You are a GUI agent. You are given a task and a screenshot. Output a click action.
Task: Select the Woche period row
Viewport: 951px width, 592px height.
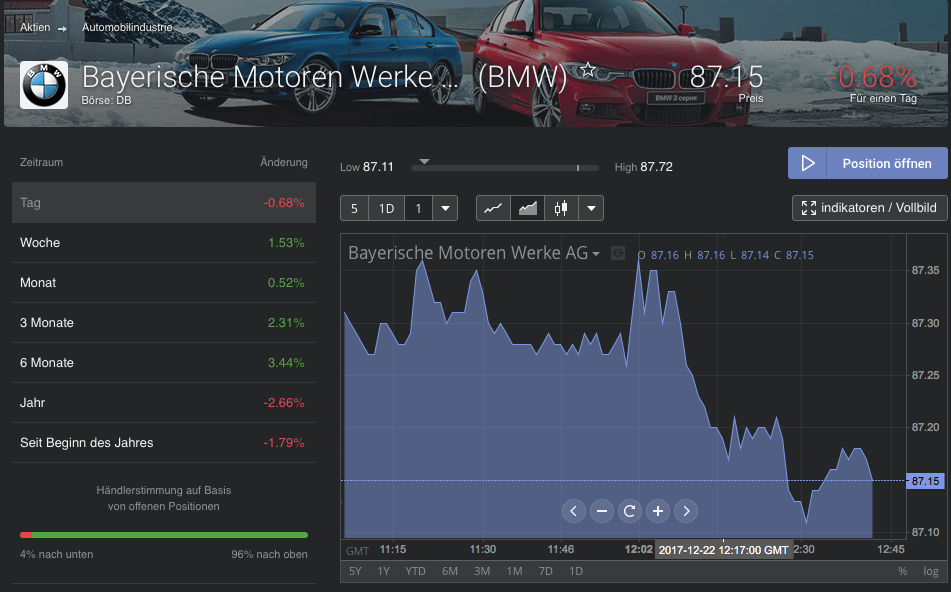(164, 243)
